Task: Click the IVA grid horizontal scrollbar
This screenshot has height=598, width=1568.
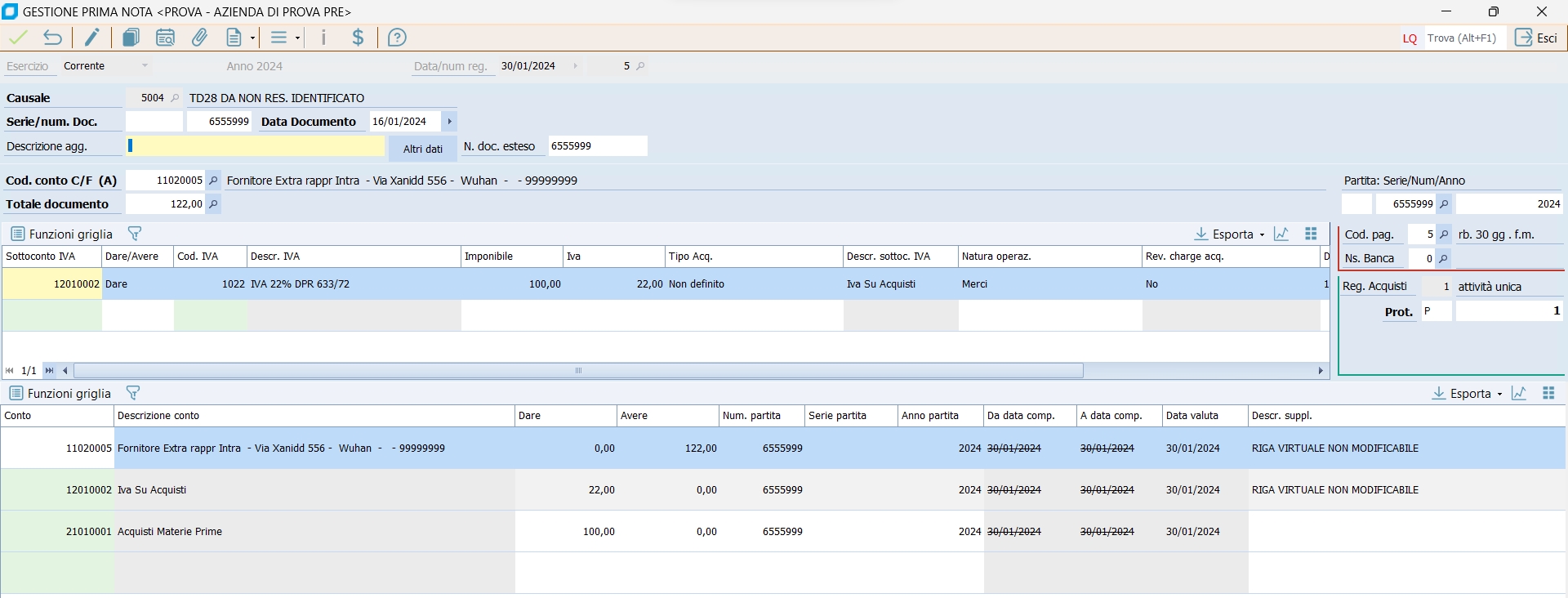Action: click(x=578, y=371)
